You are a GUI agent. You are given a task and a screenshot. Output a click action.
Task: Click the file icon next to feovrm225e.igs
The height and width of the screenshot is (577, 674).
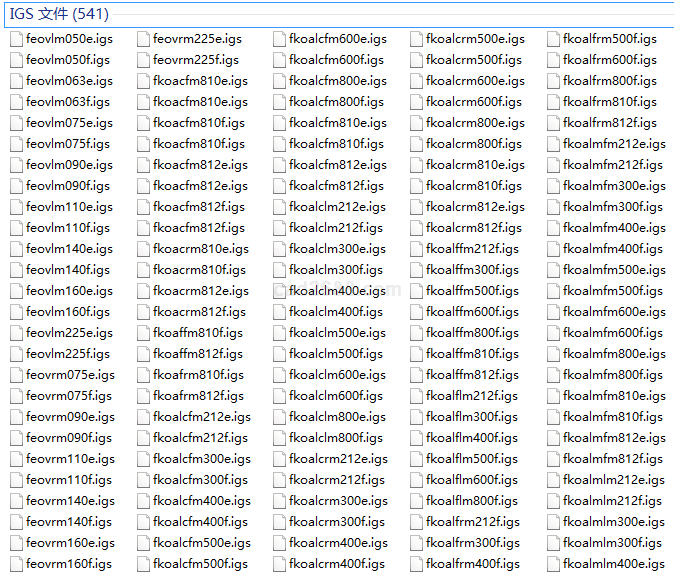pos(143,39)
